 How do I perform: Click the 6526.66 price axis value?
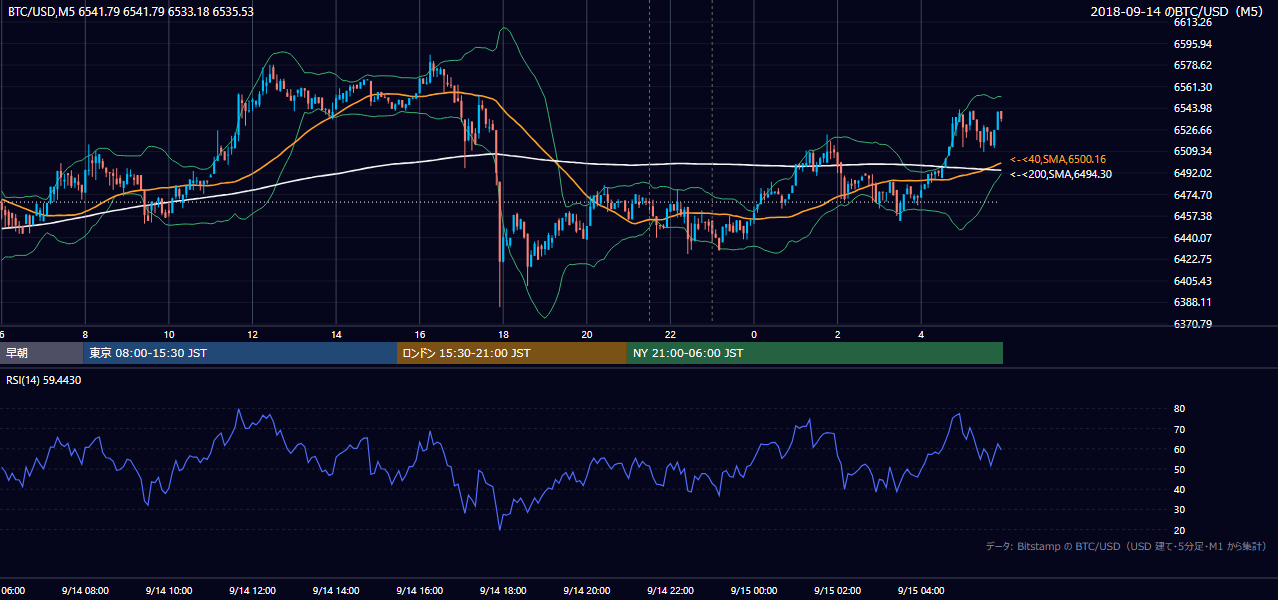point(1193,130)
